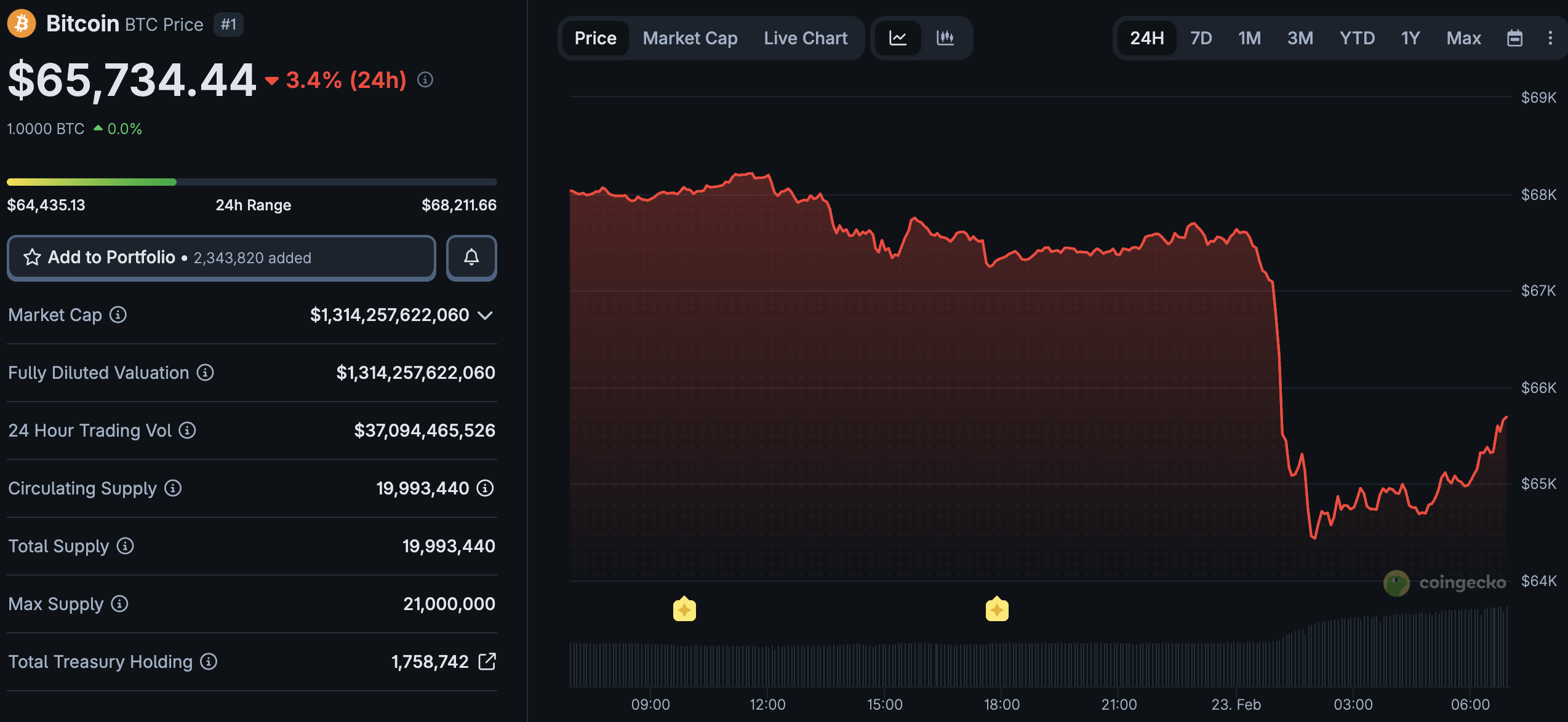Click the Fully Diluted Valuation amount $1,314,257,622,060
This screenshot has width=1568, height=722.
click(x=415, y=373)
